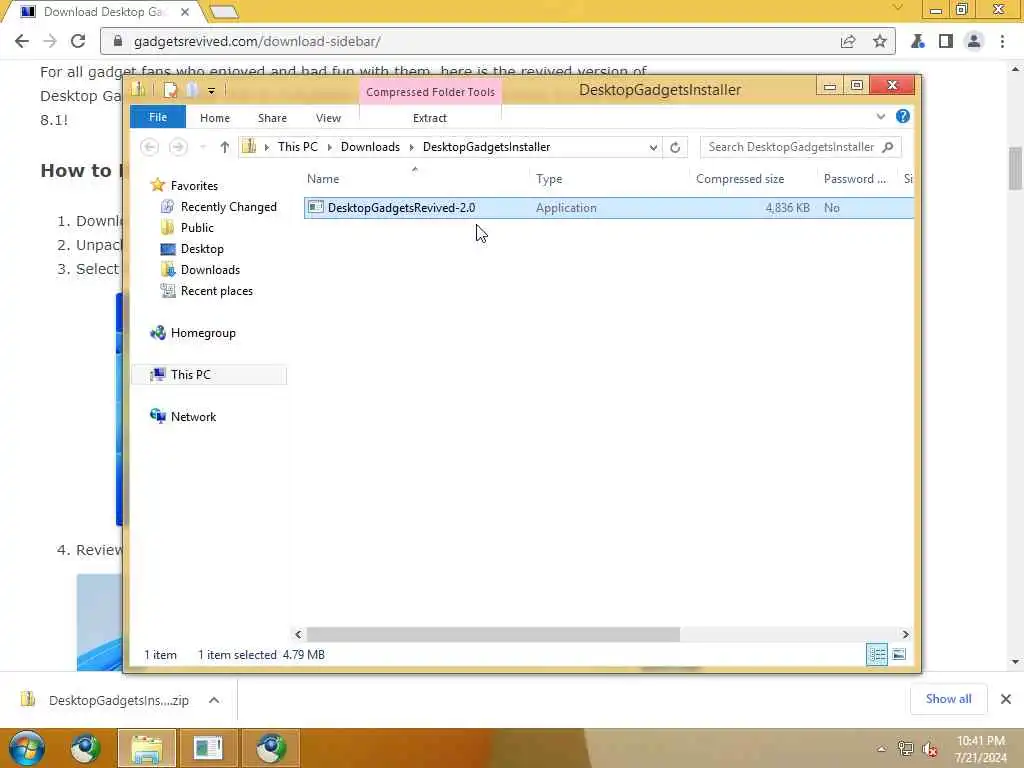The image size is (1024, 768).
Task: Click the Properties quick access toolbar icon
Action: pos(170,90)
